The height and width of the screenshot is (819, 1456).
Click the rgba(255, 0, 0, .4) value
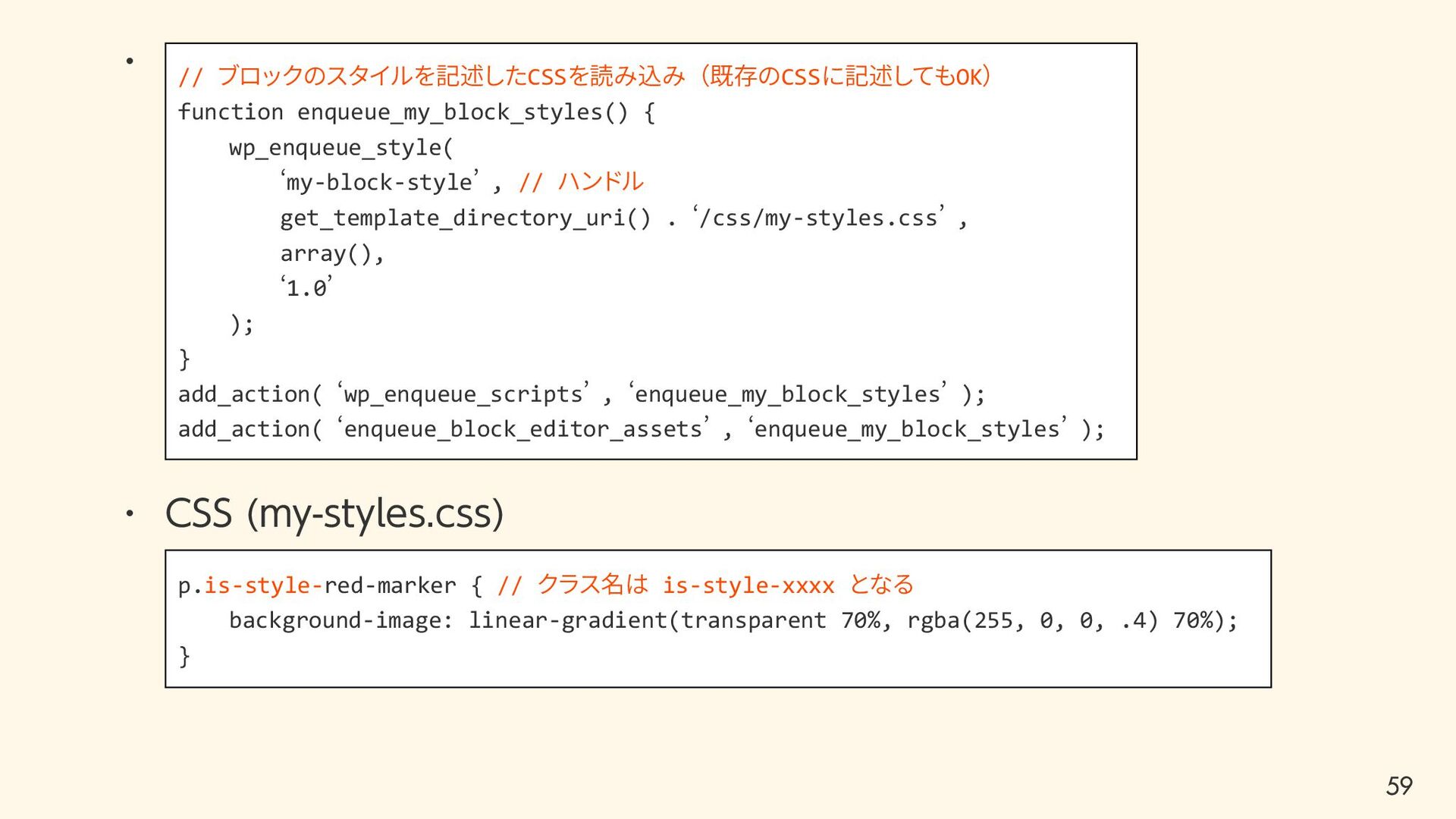[x=1032, y=620]
